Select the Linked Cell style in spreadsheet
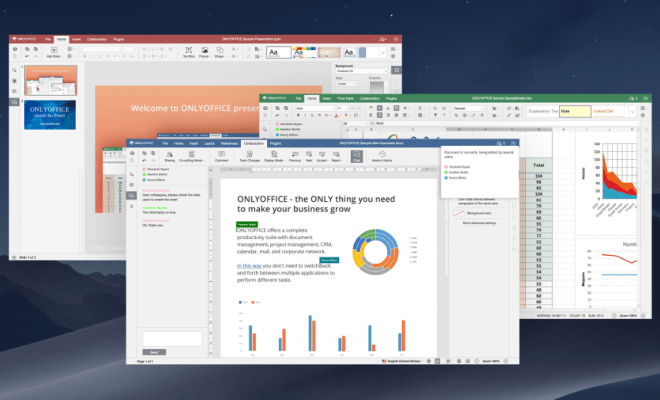This screenshot has height=400, width=660. tap(608, 112)
